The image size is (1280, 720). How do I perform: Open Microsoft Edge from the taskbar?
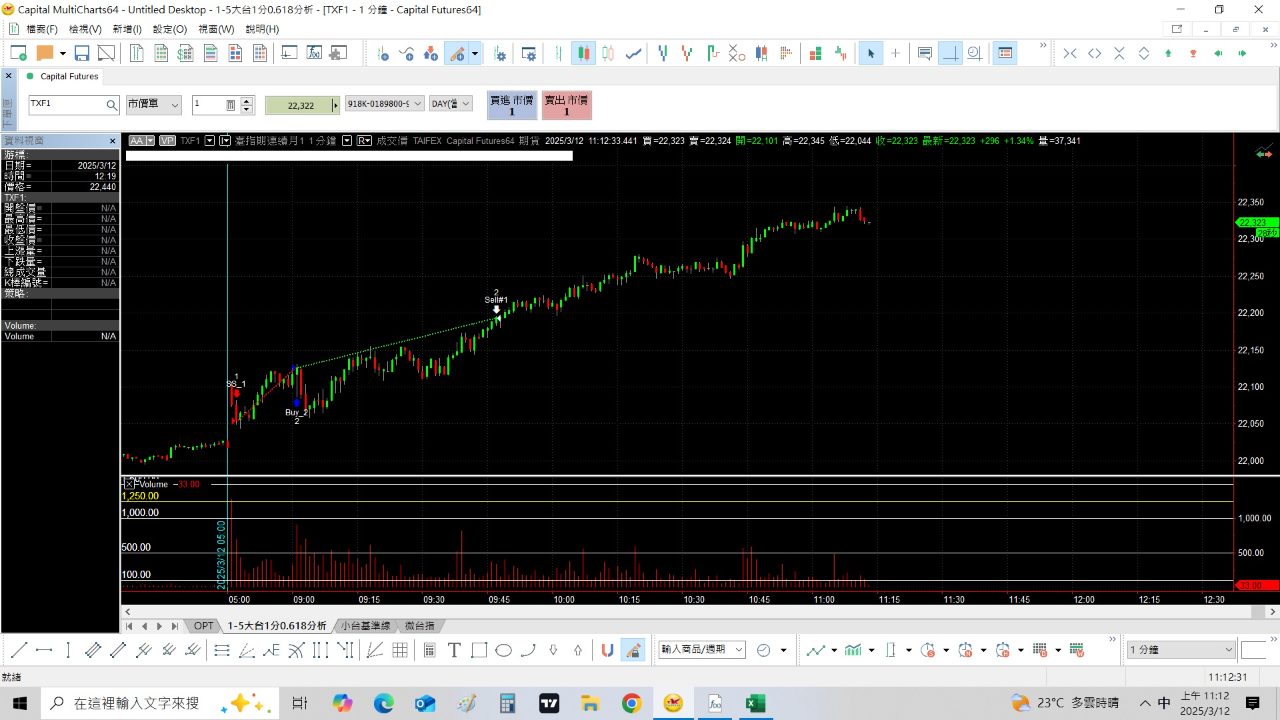pyautogui.click(x=384, y=703)
